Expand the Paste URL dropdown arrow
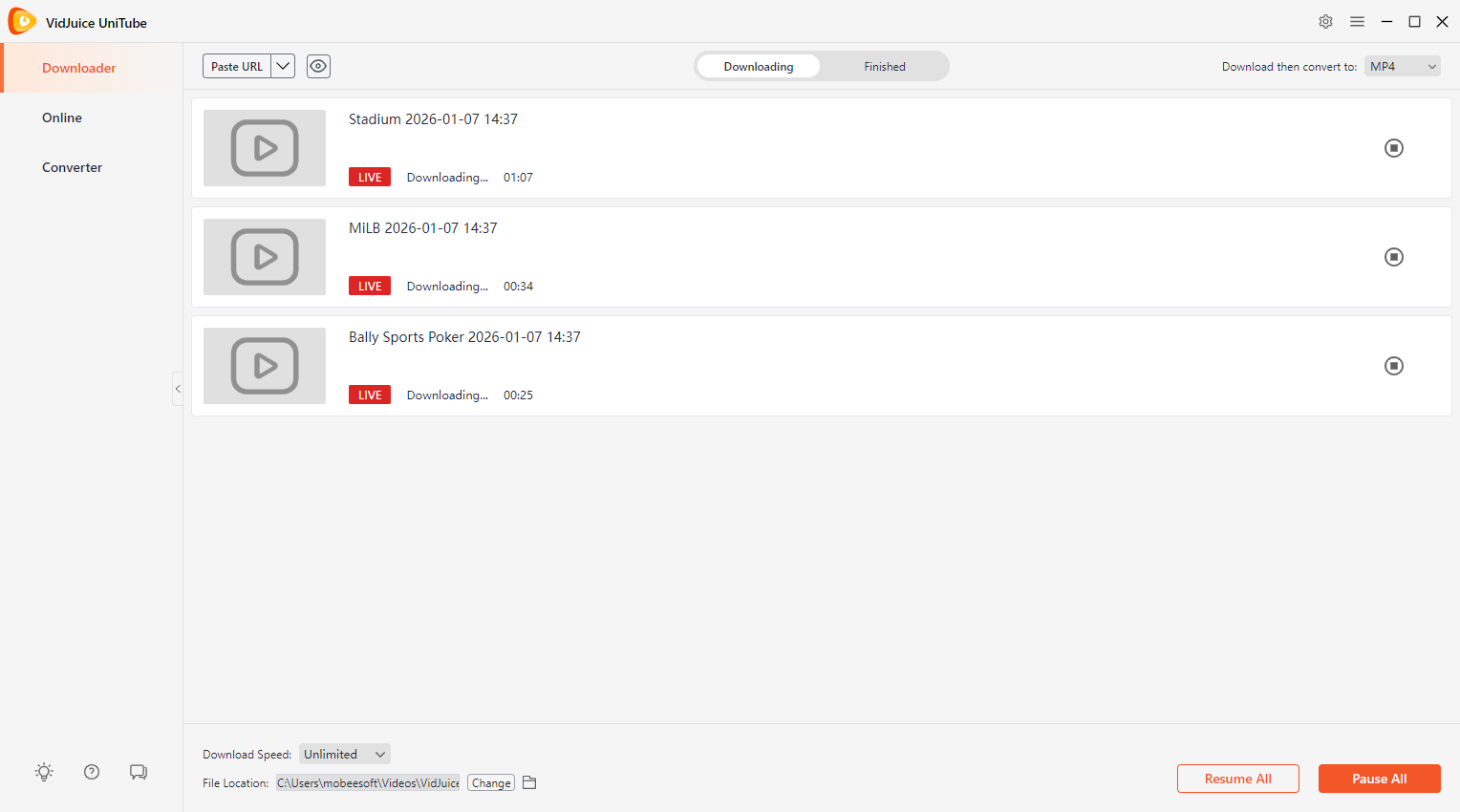The image size is (1460, 812). pyautogui.click(x=283, y=66)
